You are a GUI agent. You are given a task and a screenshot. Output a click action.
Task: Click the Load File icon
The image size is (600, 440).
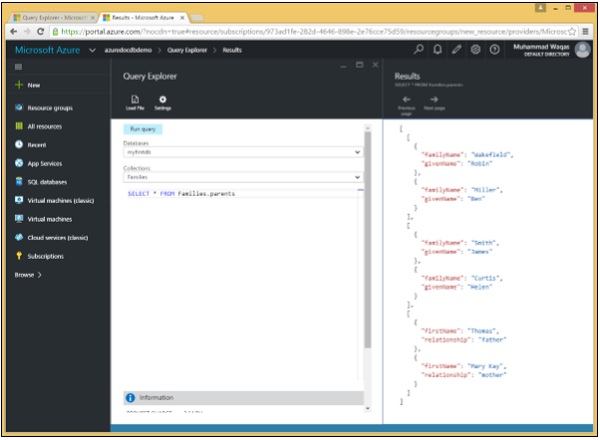point(134,100)
